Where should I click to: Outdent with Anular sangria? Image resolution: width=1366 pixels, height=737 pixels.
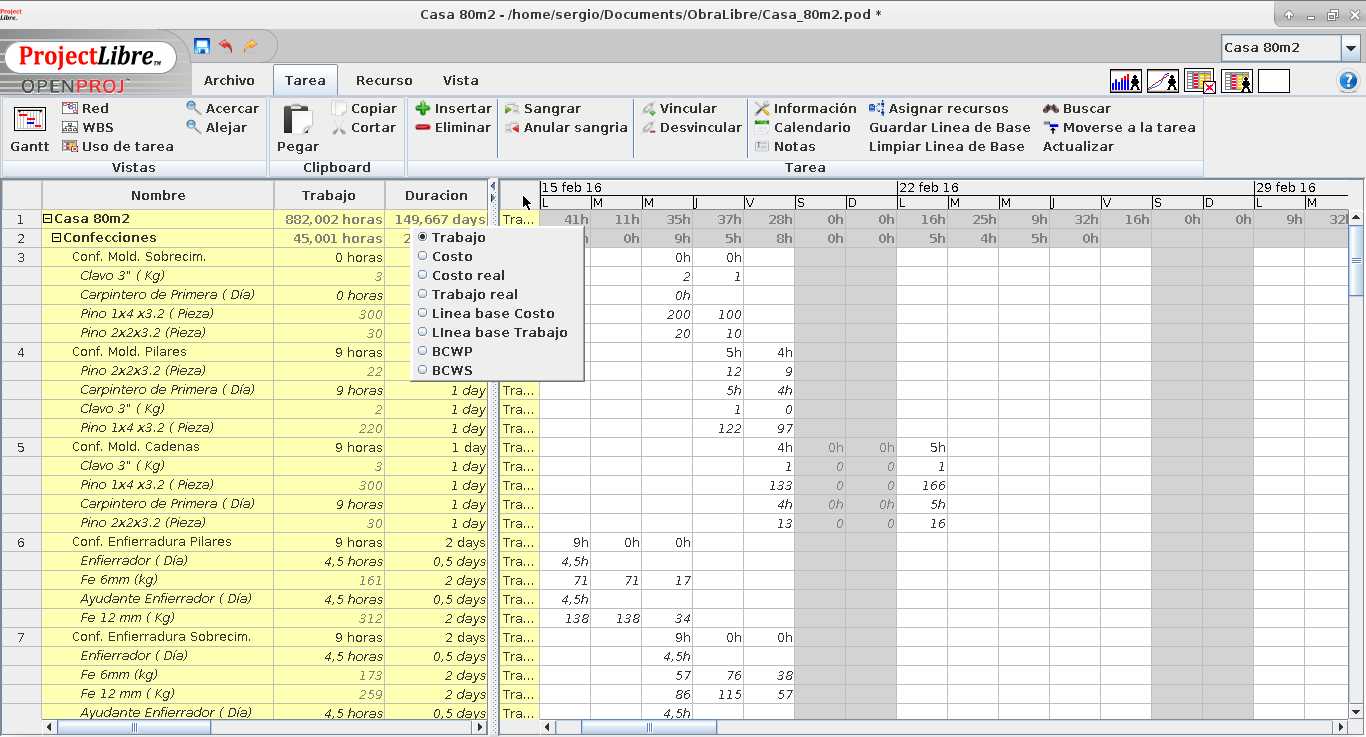point(566,127)
